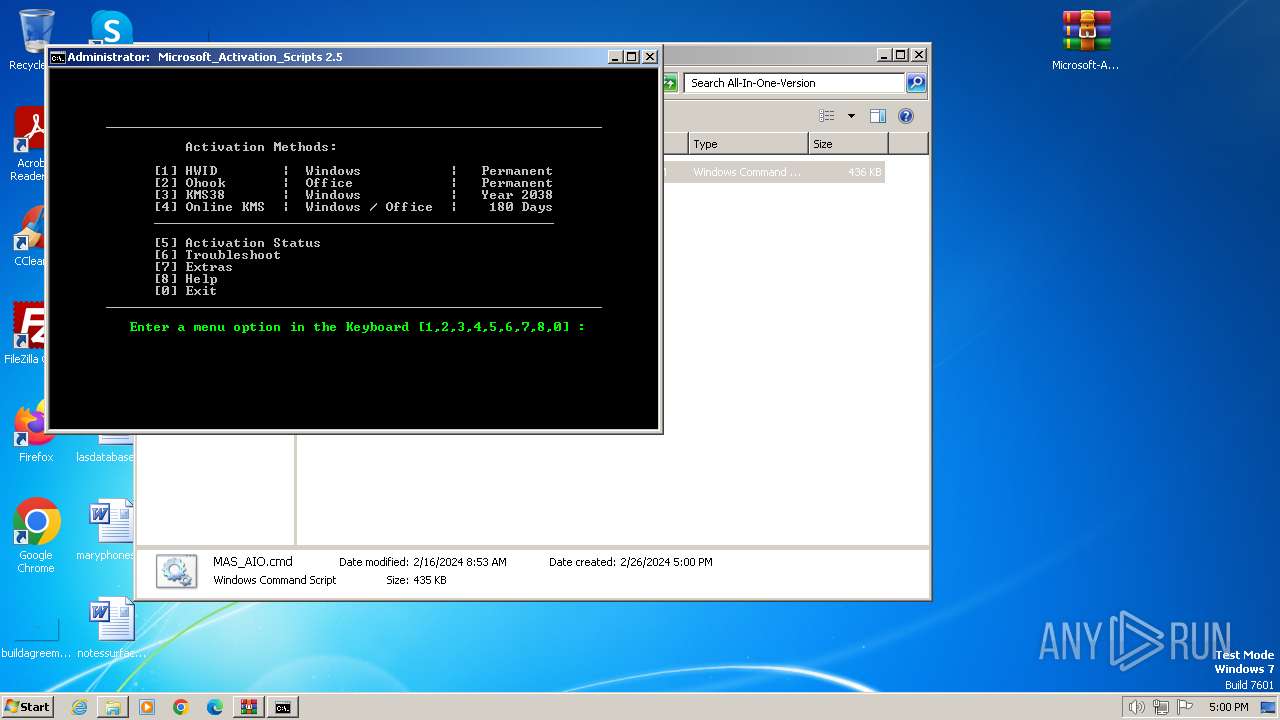
Task: Click the Show desktop button
Action: click(1269, 707)
